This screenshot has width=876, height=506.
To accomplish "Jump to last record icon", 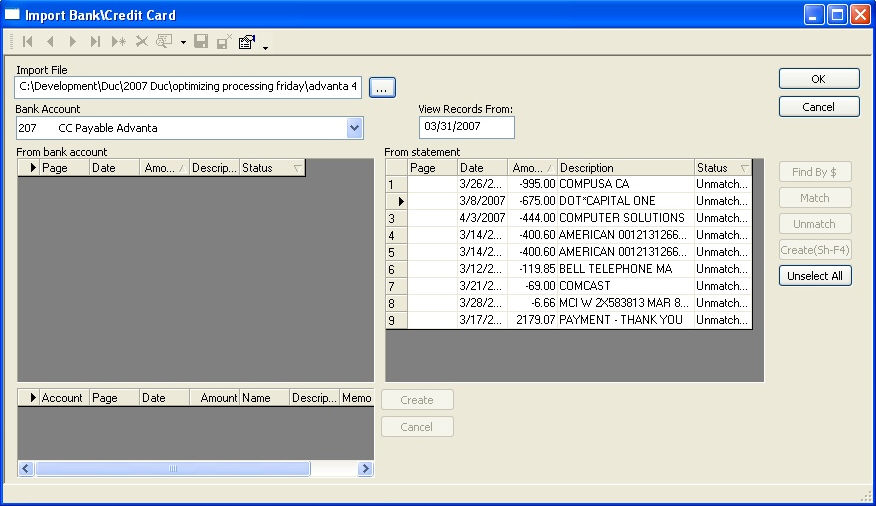I will 95,41.
